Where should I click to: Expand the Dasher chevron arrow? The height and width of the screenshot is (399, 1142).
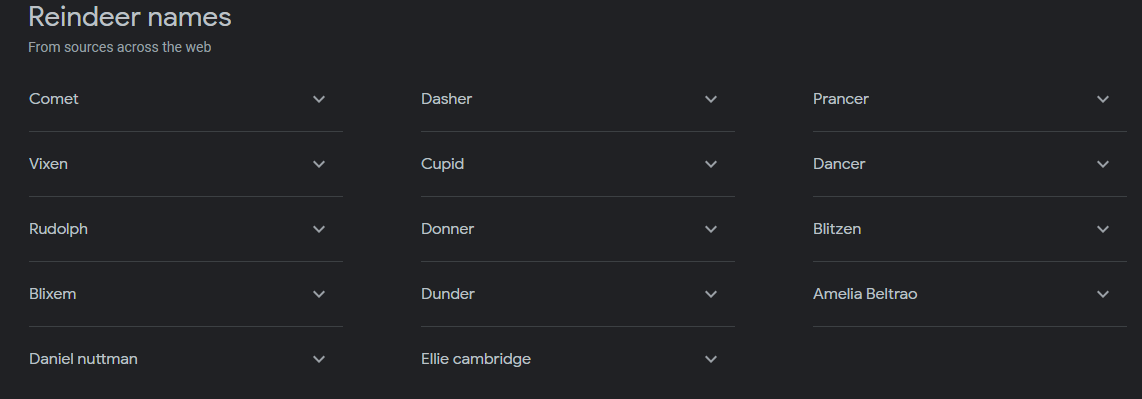coord(711,99)
